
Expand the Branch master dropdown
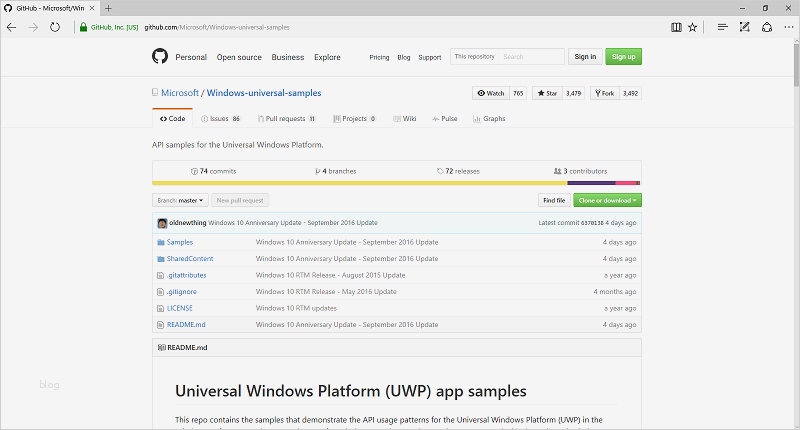pos(181,200)
